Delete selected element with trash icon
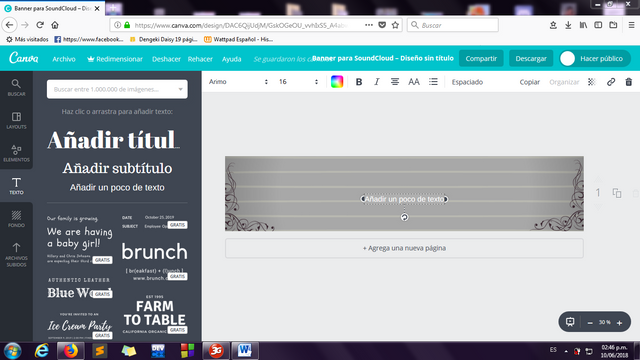This screenshot has width=640, height=360. click(x=629, y=82)
